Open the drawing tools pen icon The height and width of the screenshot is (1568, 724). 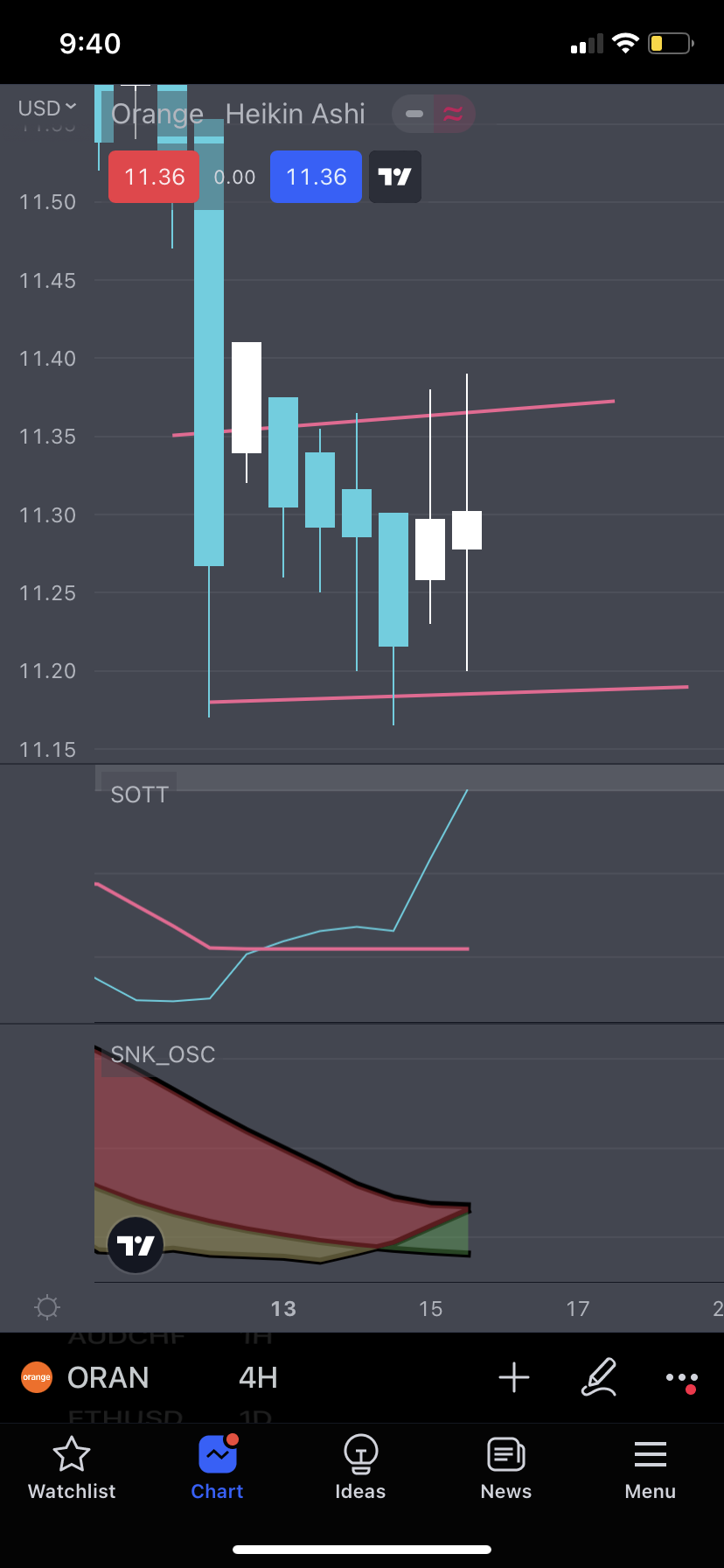[x=599, y=1377]
